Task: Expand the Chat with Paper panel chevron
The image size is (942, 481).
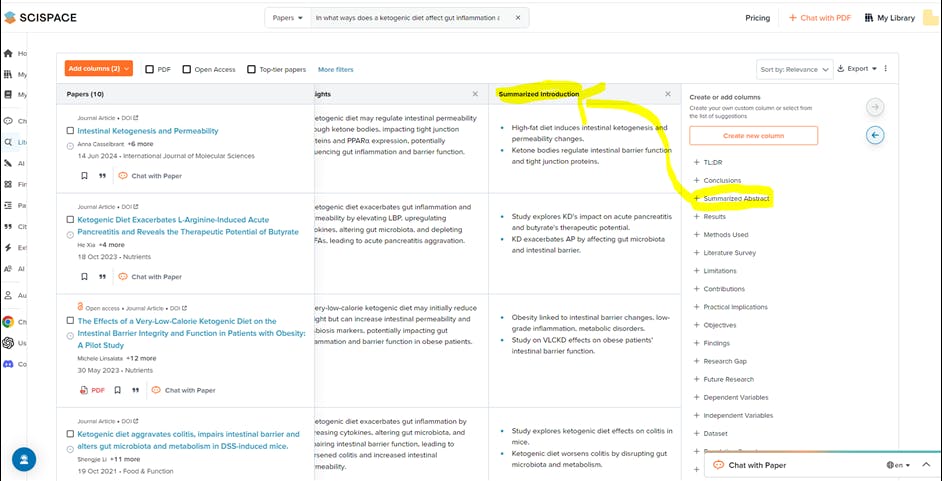Action: [x=926, y=465]
